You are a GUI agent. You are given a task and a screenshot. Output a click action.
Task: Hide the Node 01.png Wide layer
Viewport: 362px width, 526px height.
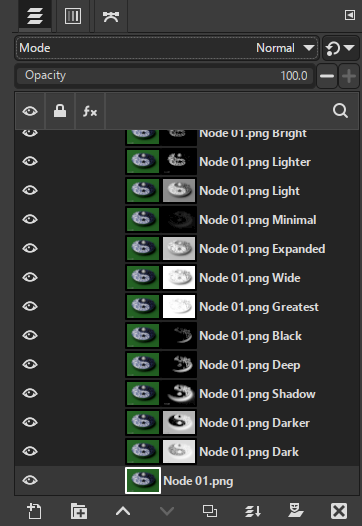point(30,277)
